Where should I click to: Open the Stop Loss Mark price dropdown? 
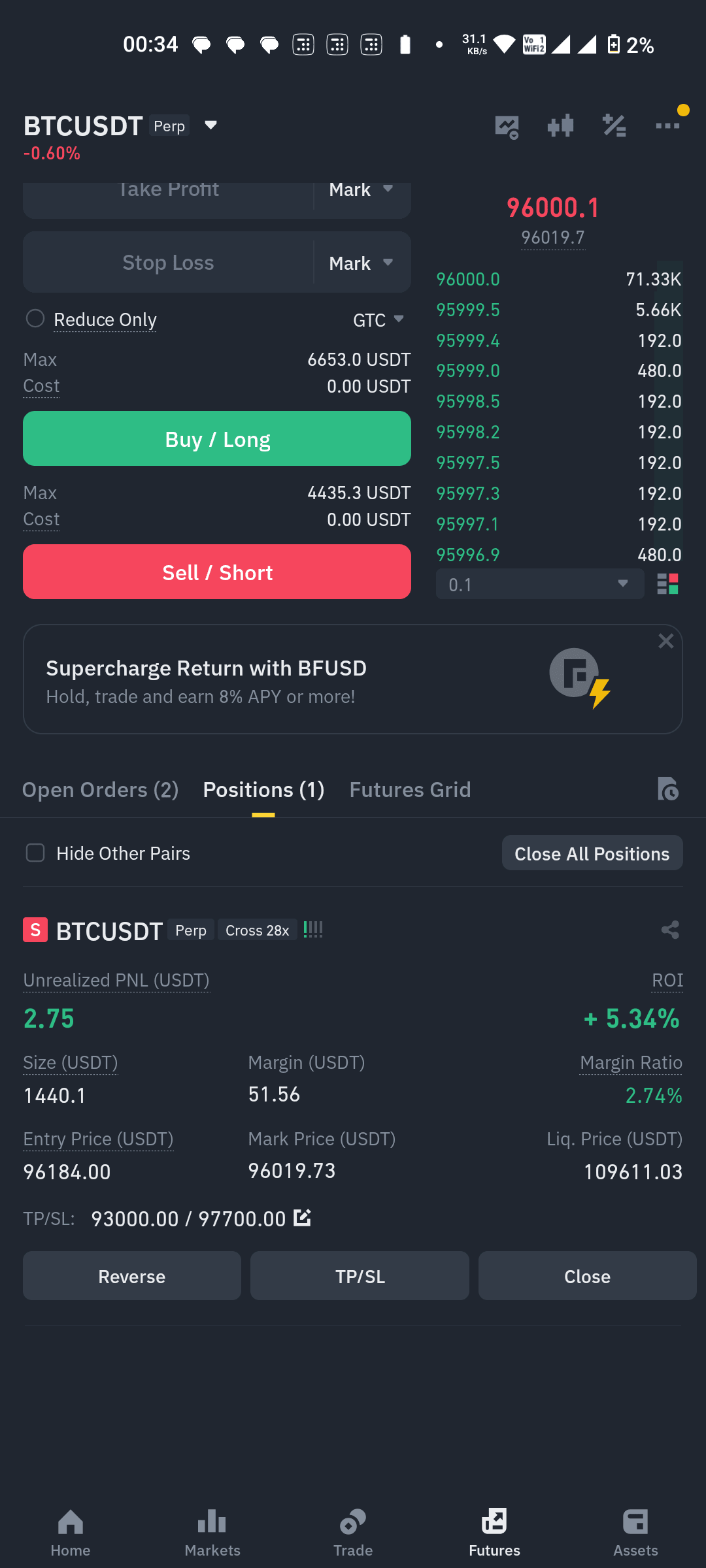click(361, 263)
